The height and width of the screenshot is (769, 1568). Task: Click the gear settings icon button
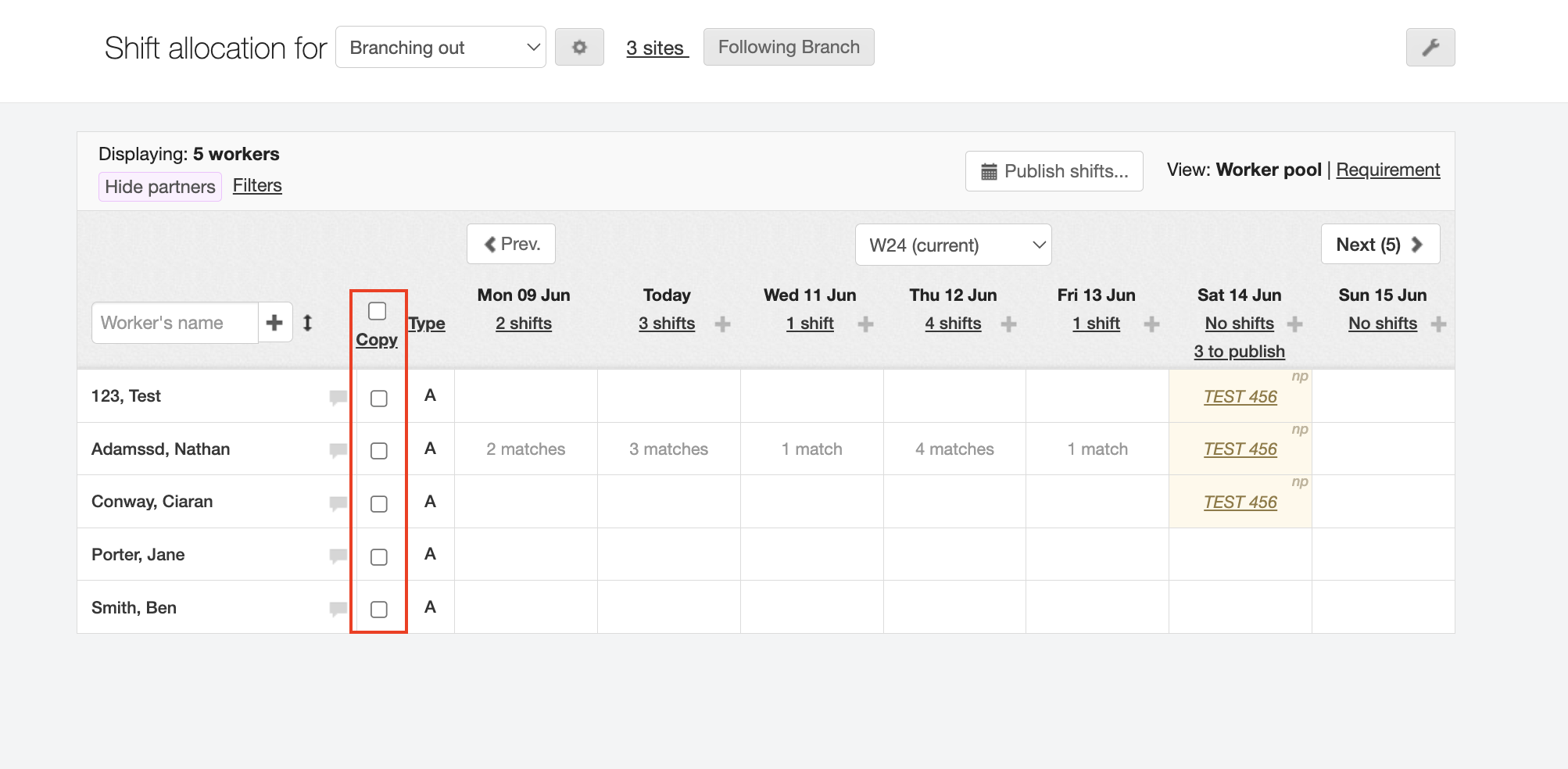tap(579, 47)
